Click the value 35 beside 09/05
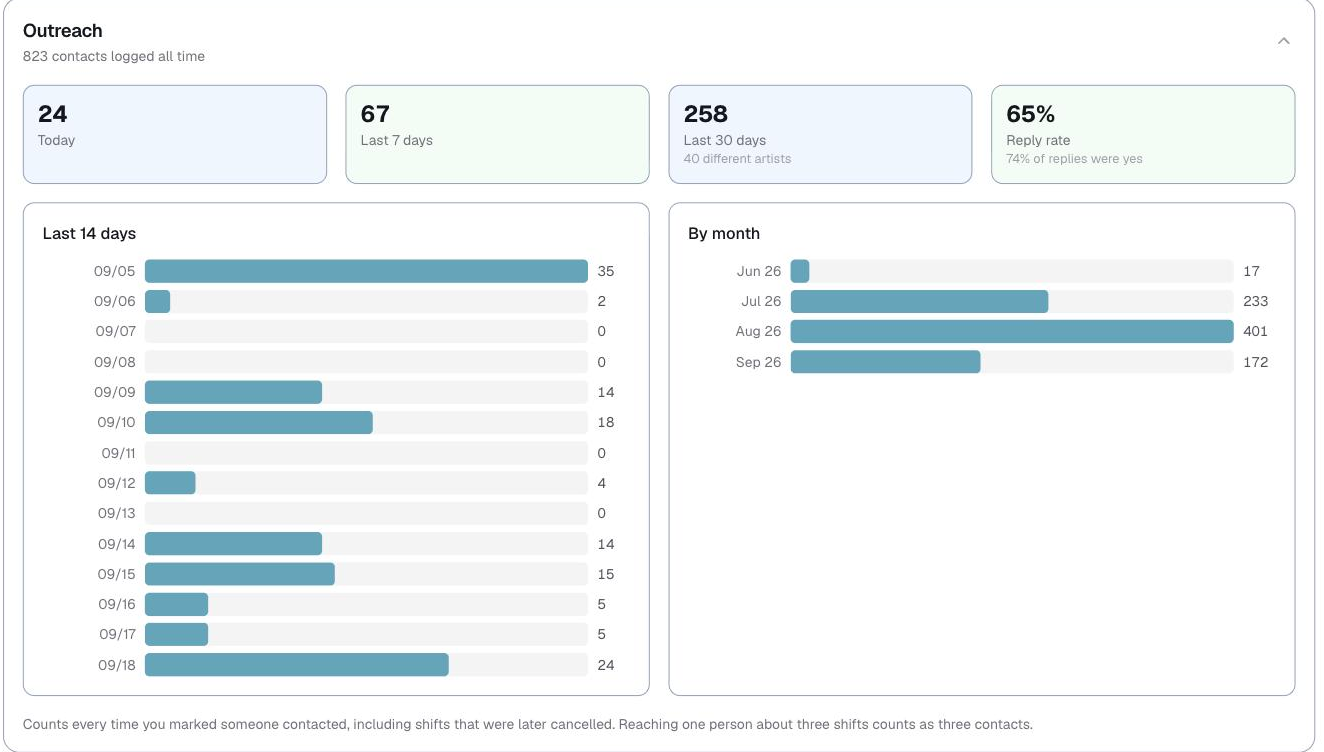 tap(606, 271)
